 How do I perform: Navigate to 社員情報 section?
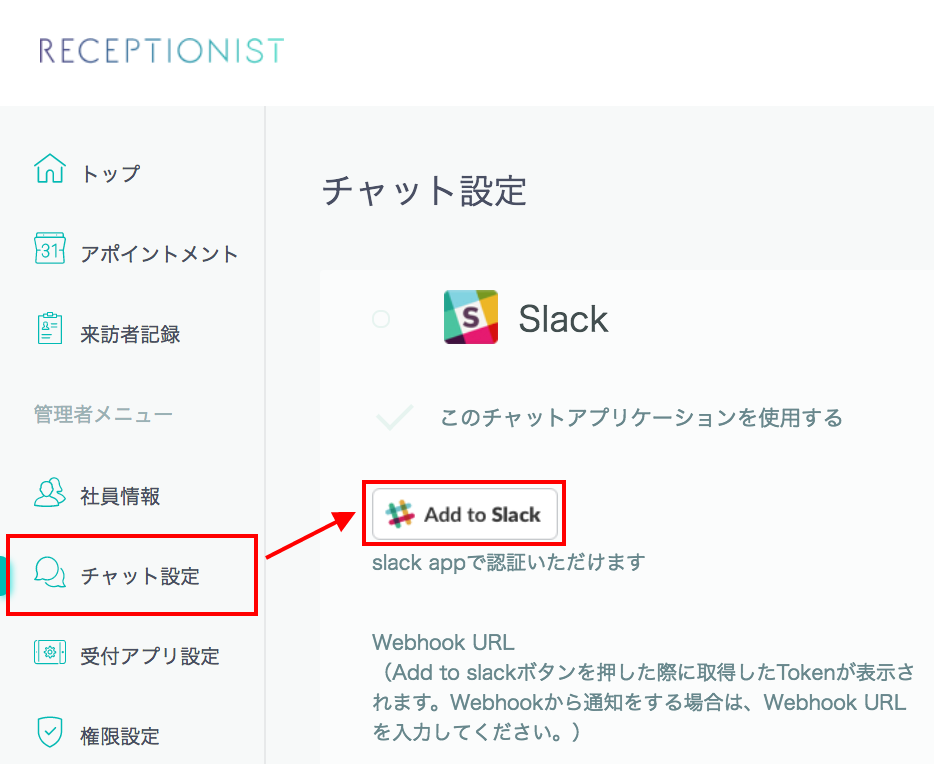(x=120, y=496)
